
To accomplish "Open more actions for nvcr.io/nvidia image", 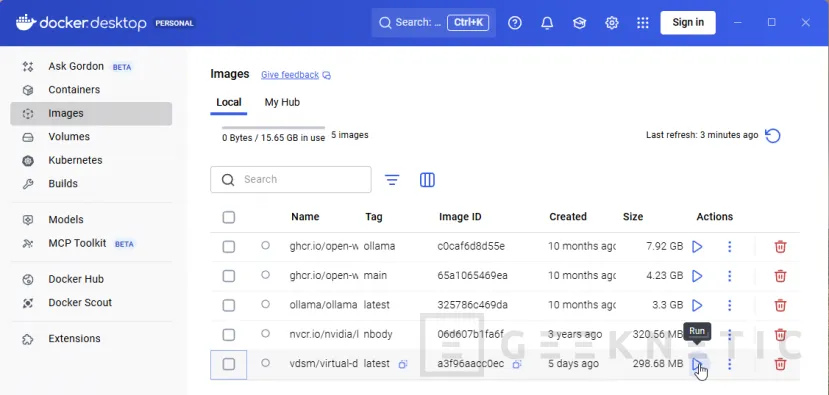I will pos(730,335).
